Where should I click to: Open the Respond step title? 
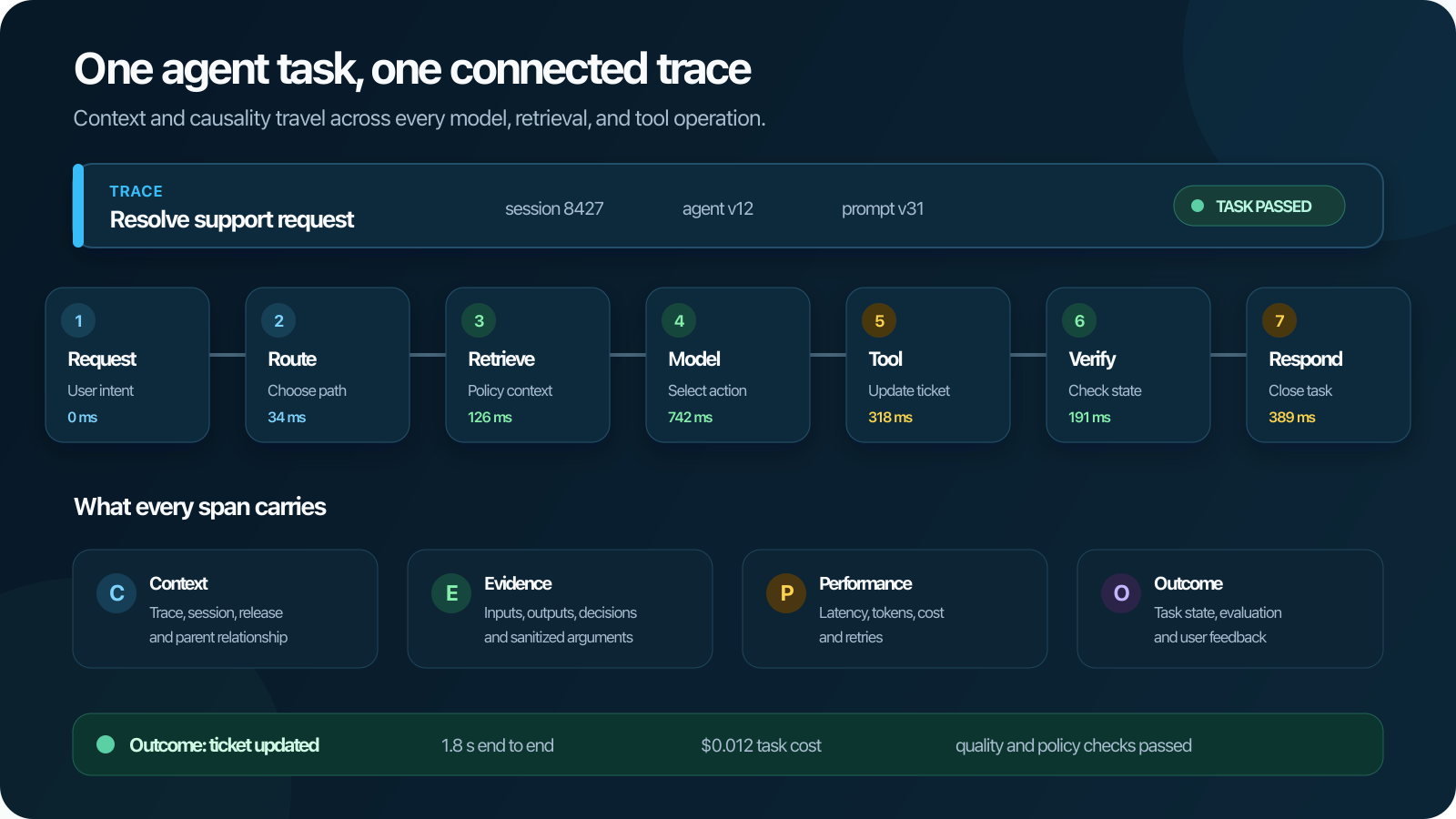pyautogui.click(x=1306, y=359)
